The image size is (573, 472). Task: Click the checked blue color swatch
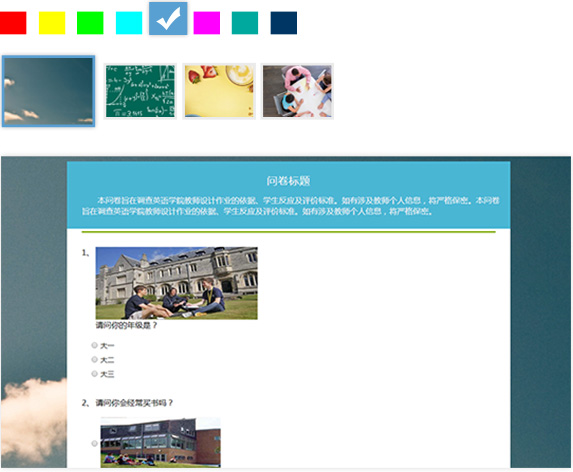tap(168, 19)
